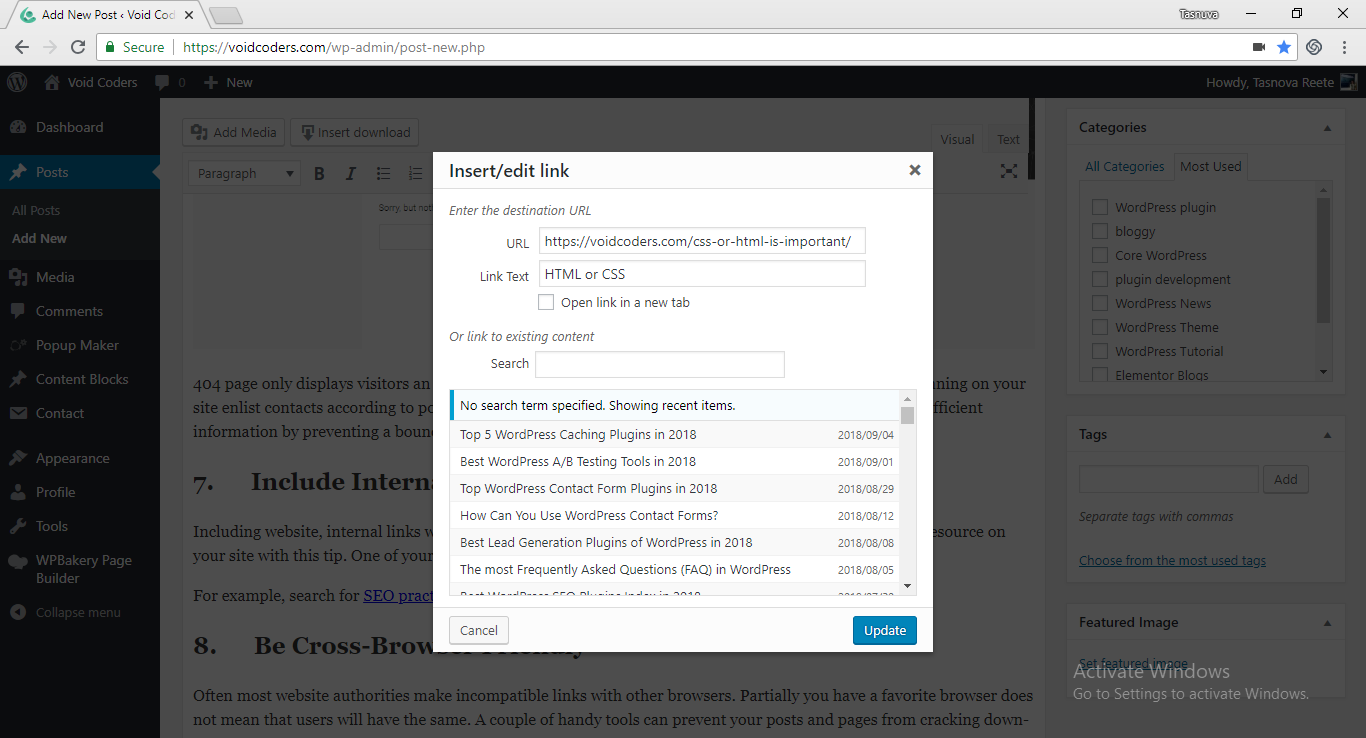Viewport: 1366px width, 738px height.
Task: Apply numbered list in editor toolbar
Action: point(415,173)
